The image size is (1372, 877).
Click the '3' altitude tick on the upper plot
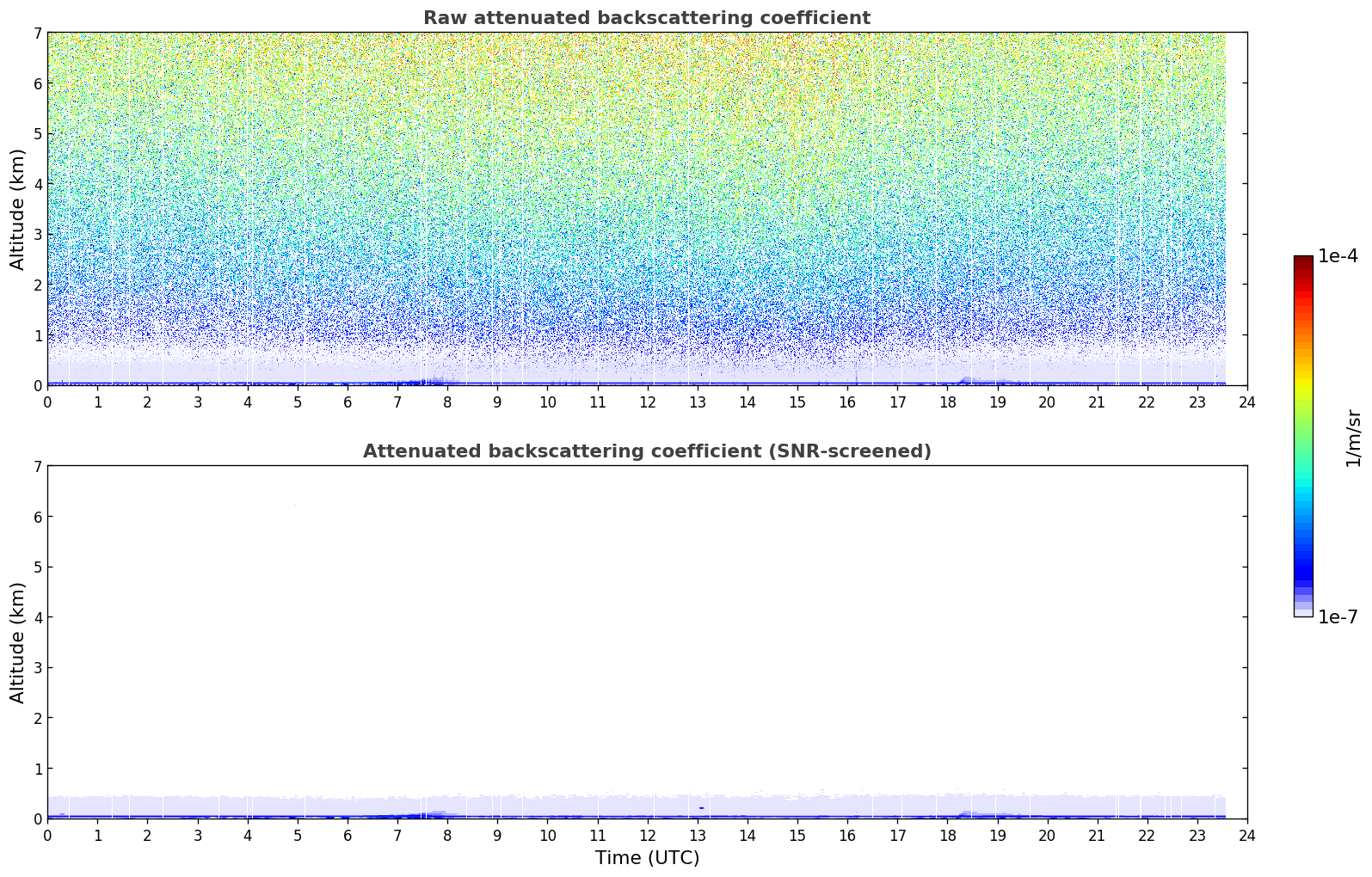point(38,234)
